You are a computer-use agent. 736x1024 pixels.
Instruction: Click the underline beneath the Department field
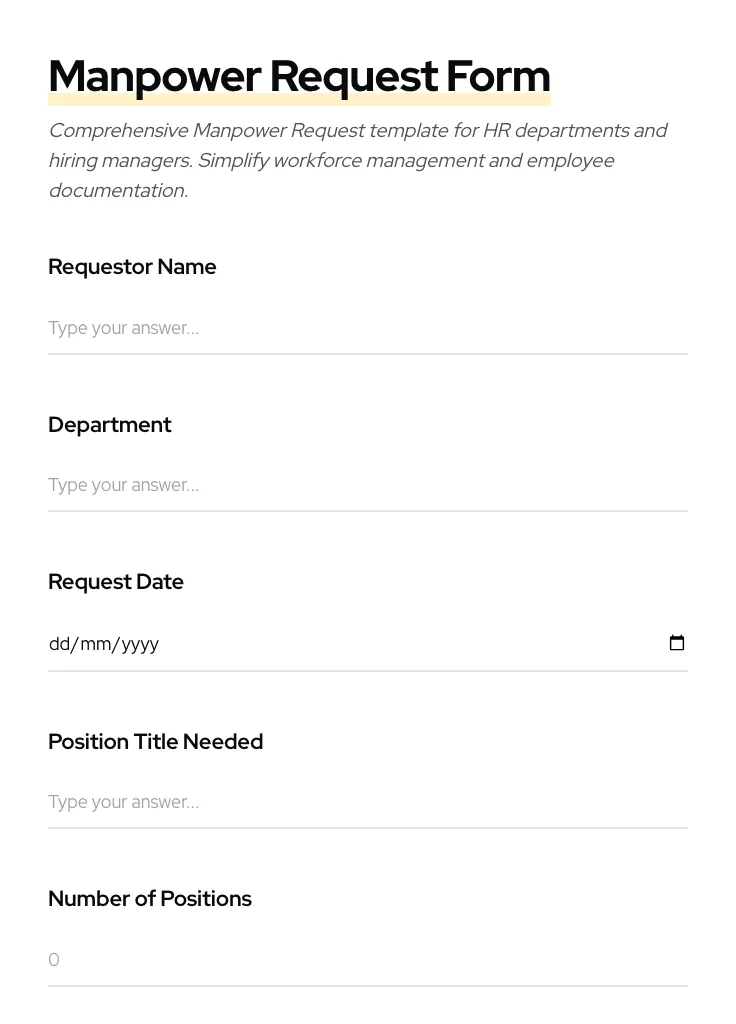(368, 512)
